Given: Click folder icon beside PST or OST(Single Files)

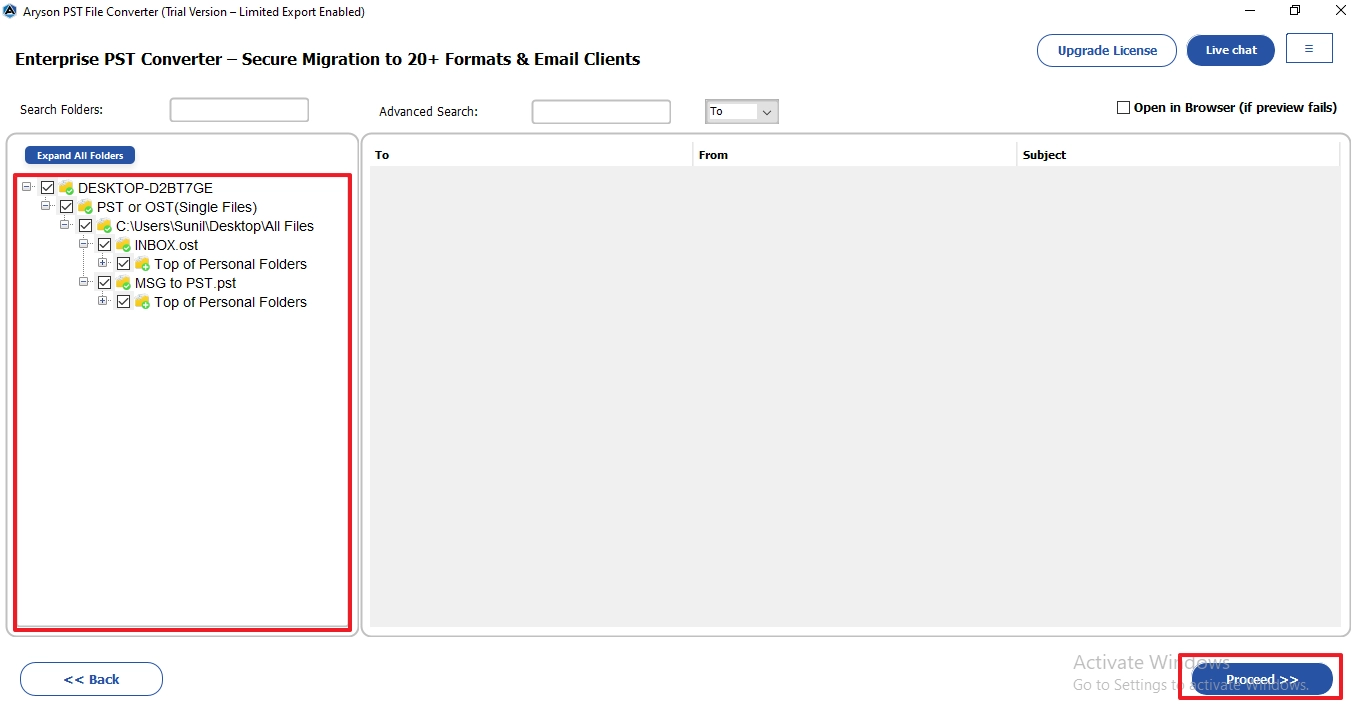Looking at the screenshot, I should click(x=86, y=207).
